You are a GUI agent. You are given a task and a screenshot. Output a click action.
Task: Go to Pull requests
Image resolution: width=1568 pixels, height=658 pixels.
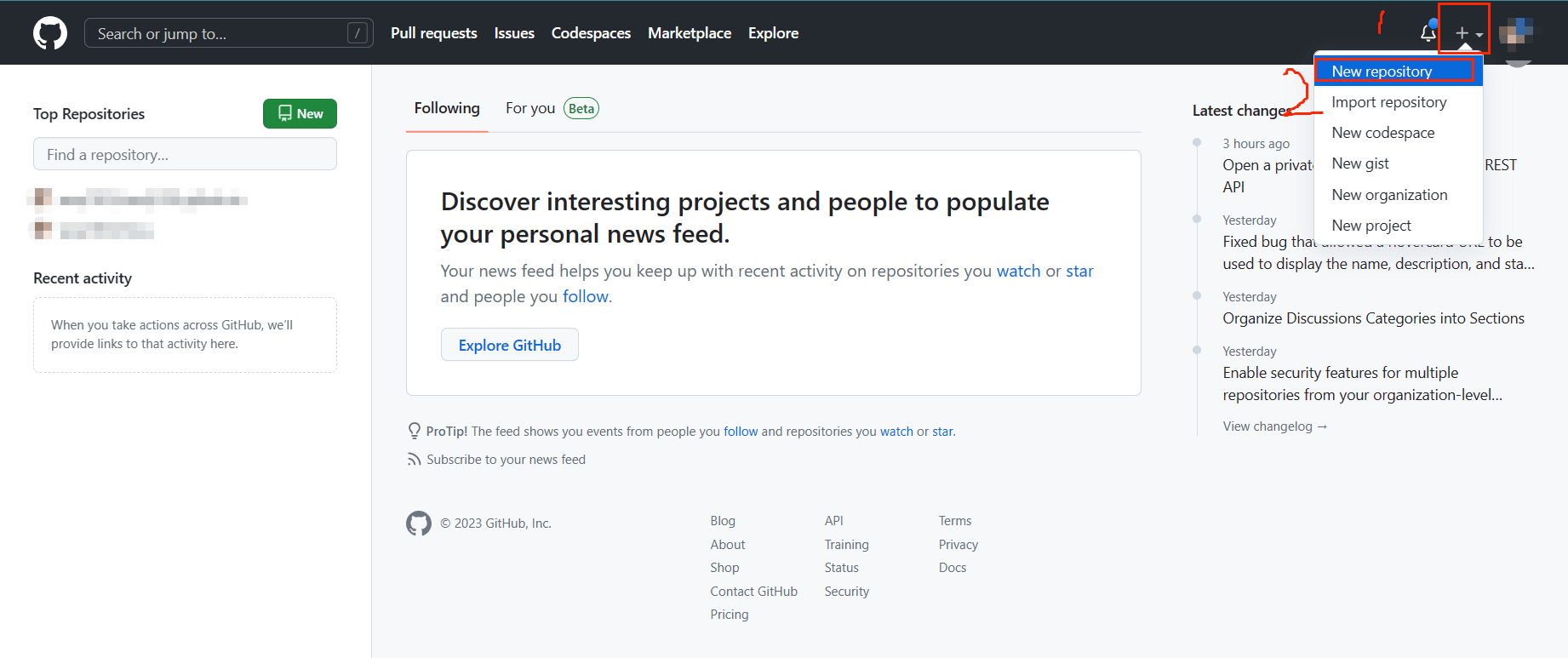pyautogui.click(x=434, y=33)
